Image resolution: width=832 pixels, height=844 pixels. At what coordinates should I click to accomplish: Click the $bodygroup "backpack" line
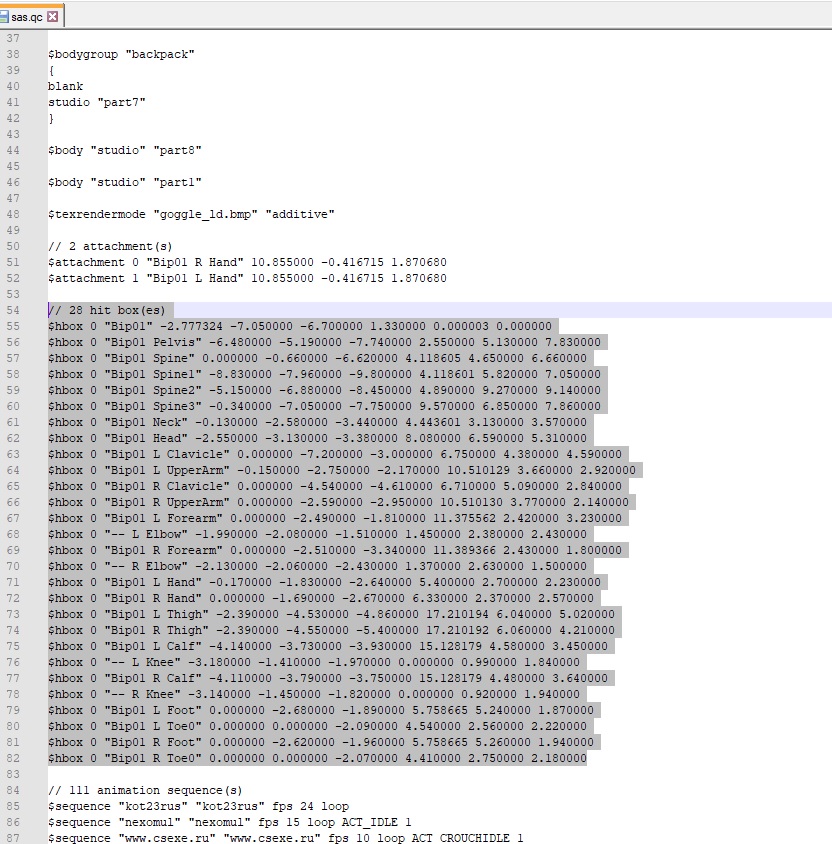pos(121,54)
